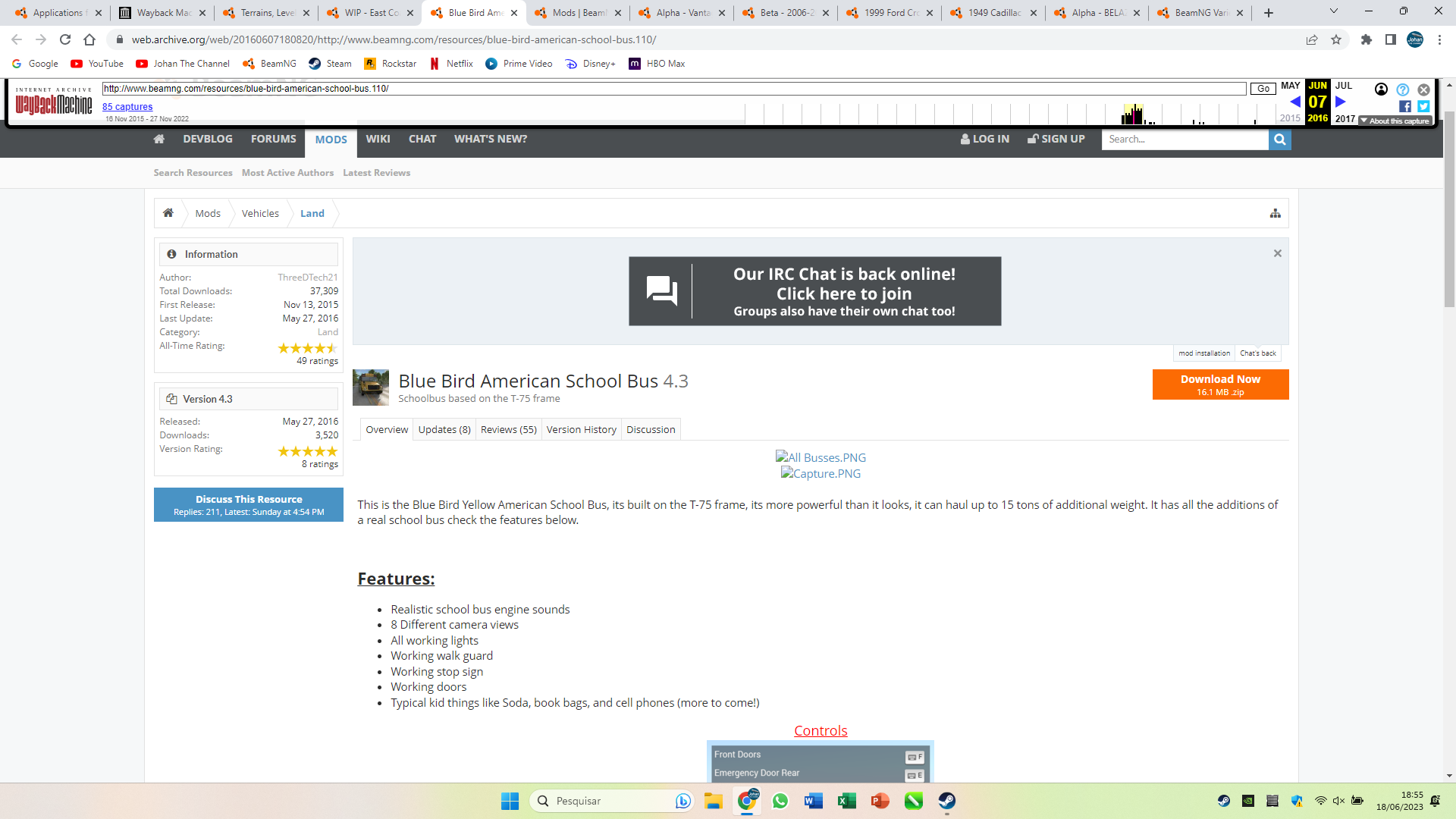1456x819 pixels.
Task: Open Wayback Machine help icon
Action: [x=1402, y=89]
